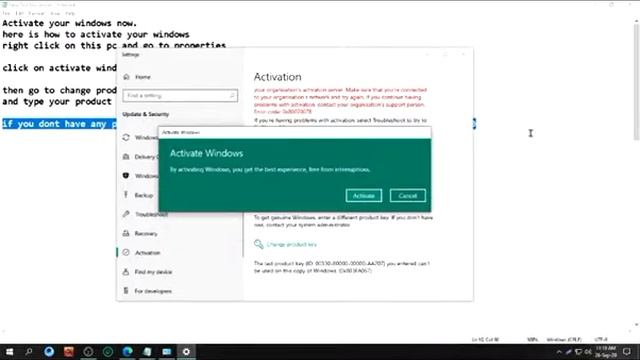Click the Update & Security section heading
This screenshot has width=640, height=360.
pyautogui.click(x=145, y=114)
